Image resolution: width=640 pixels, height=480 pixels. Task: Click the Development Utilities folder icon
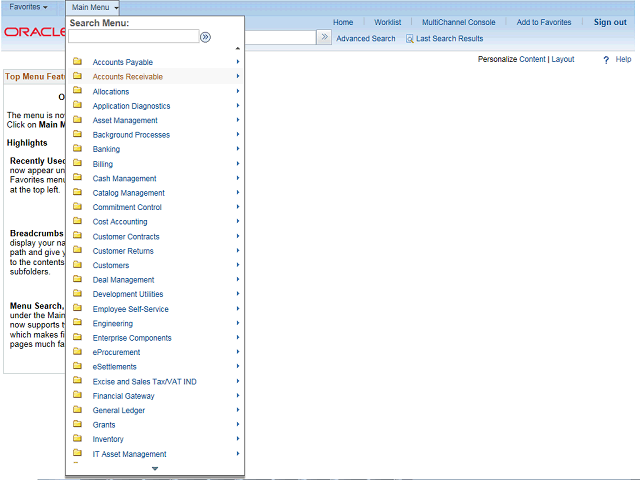click(x=77, y=293)
